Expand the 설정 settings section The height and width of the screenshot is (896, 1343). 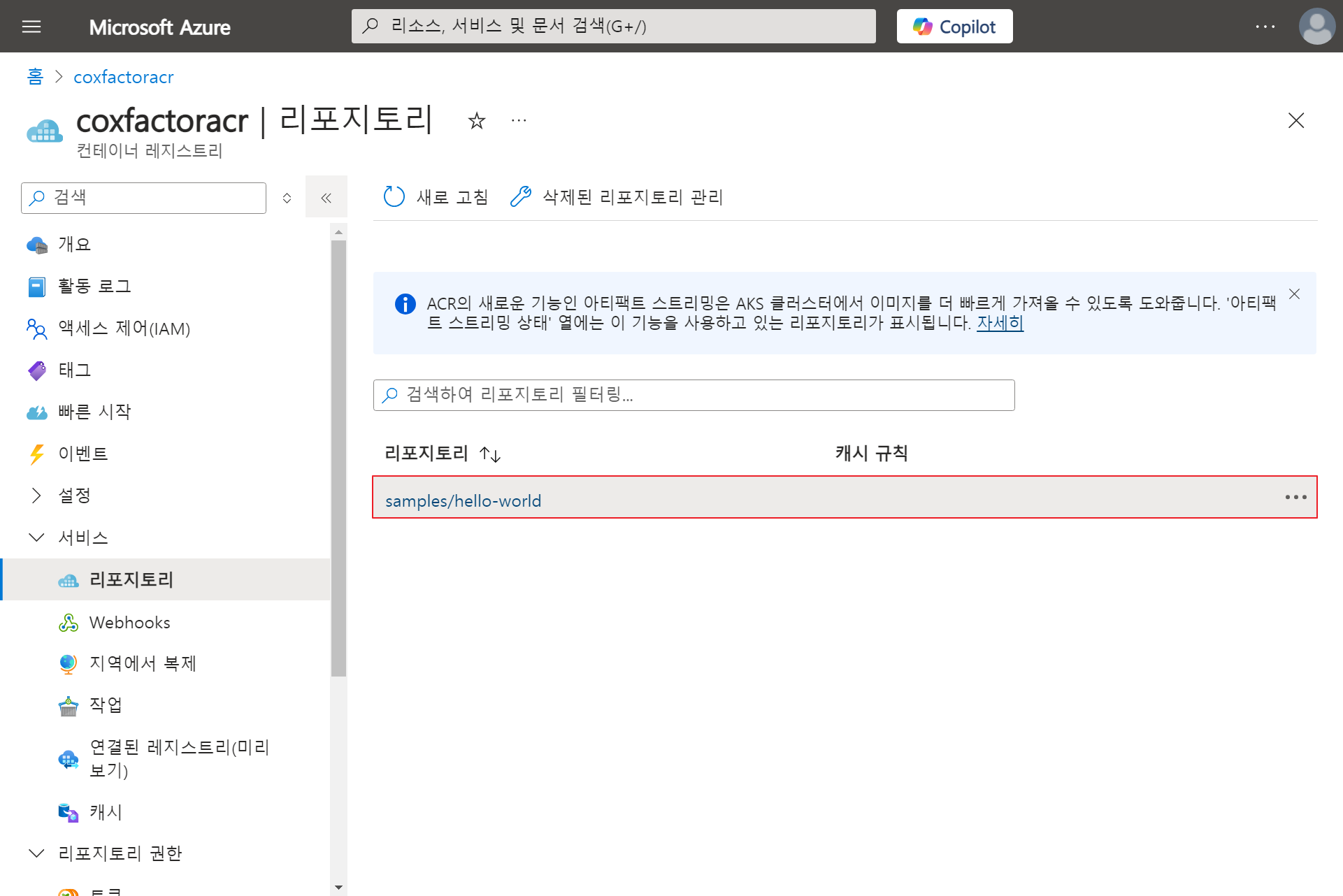(37, 496)
